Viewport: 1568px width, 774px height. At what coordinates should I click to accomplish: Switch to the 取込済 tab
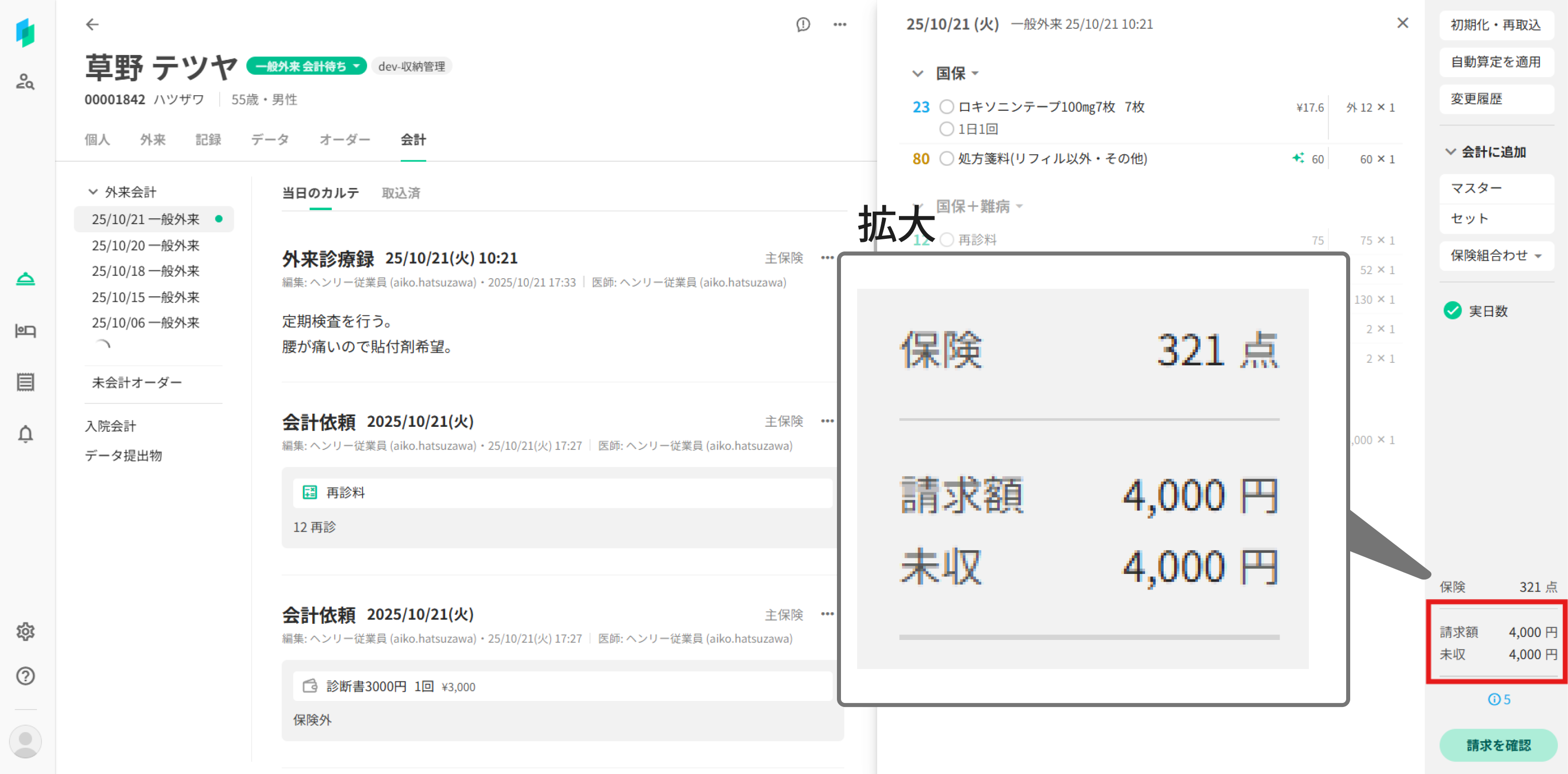pos(400,193)
